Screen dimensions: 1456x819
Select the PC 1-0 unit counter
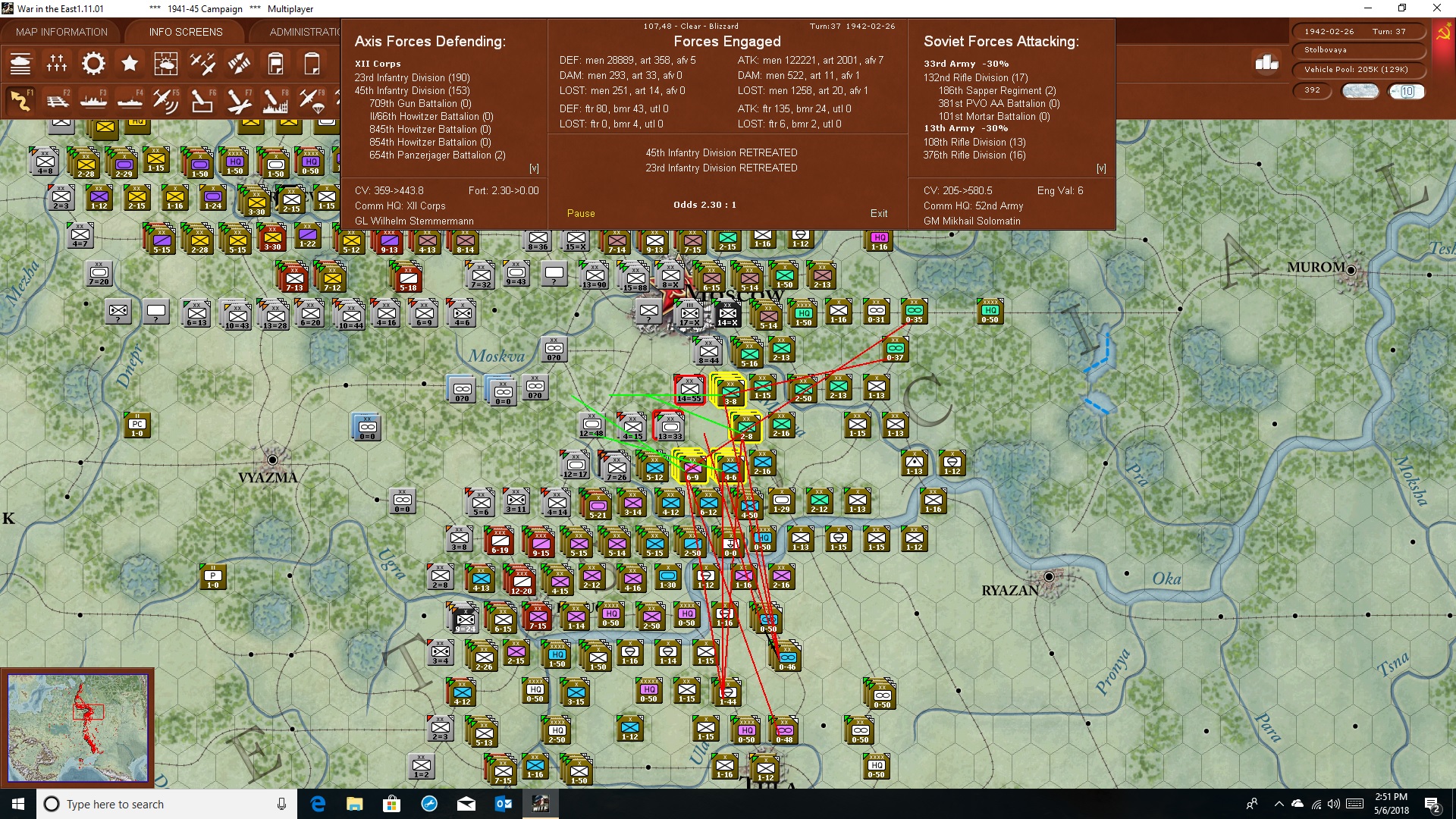click(136, 425)
